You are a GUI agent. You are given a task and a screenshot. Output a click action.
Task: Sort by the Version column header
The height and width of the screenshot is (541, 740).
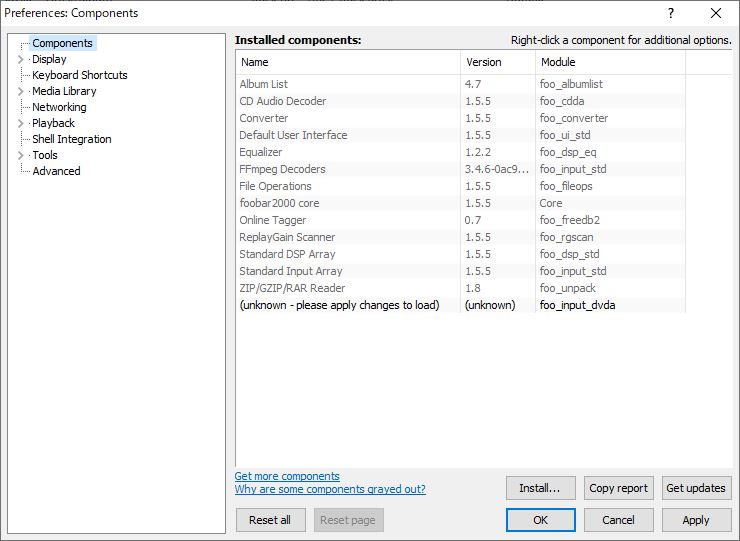[498, 62]
